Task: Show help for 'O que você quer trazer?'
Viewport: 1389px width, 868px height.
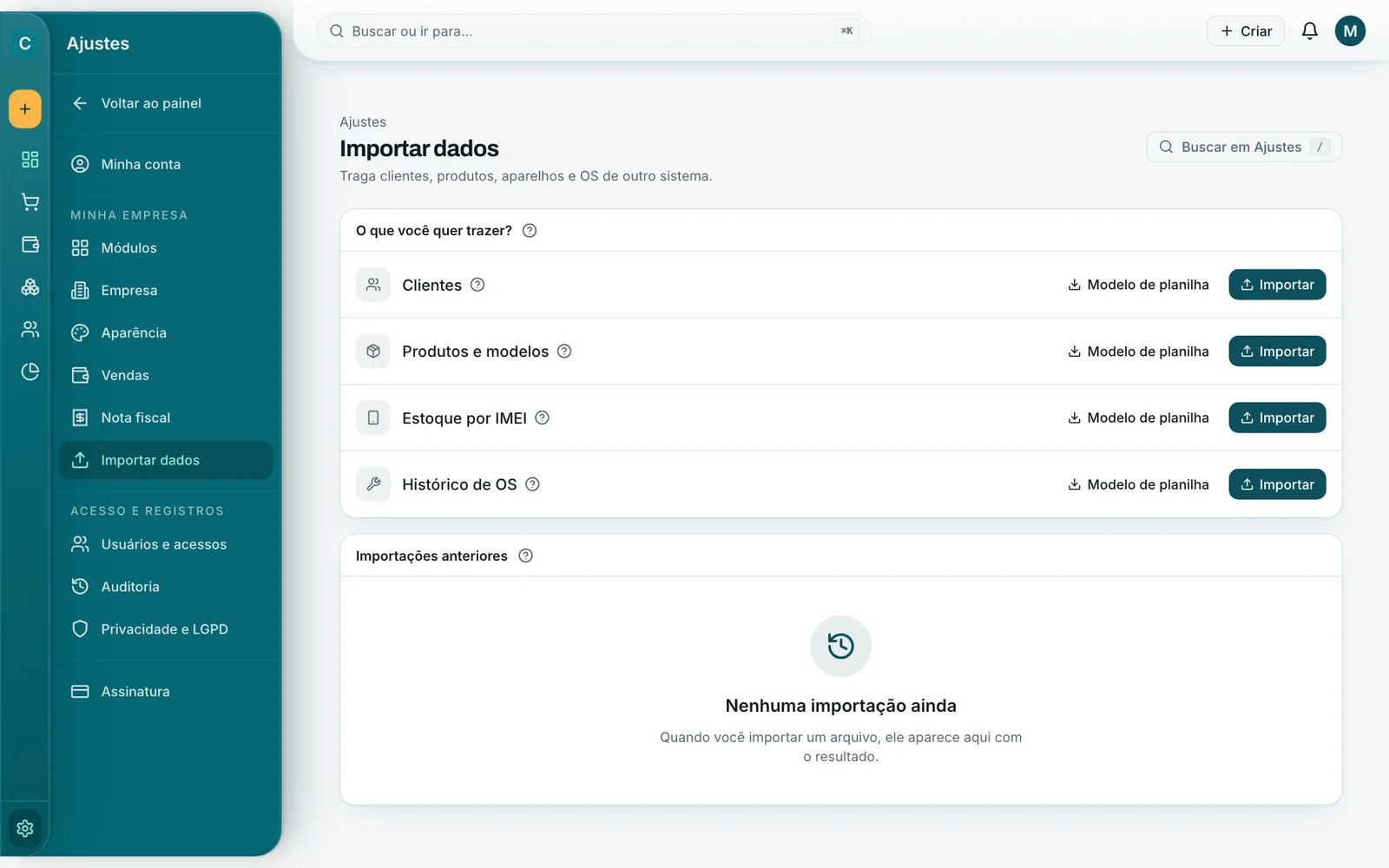Action: [x=530, y=231]
